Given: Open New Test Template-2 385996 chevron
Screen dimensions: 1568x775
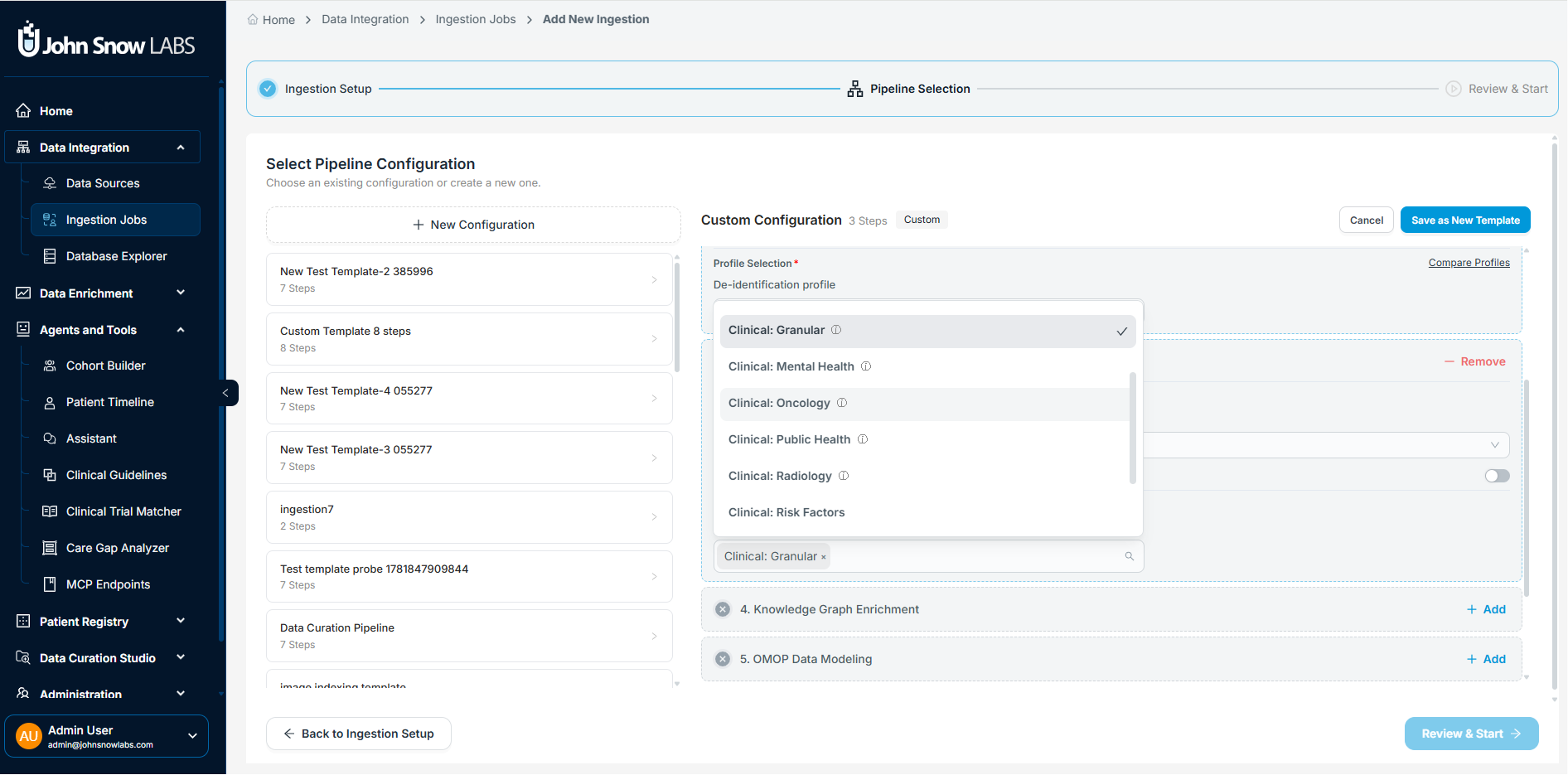Looking at the screenshot, I should [654, 279].
